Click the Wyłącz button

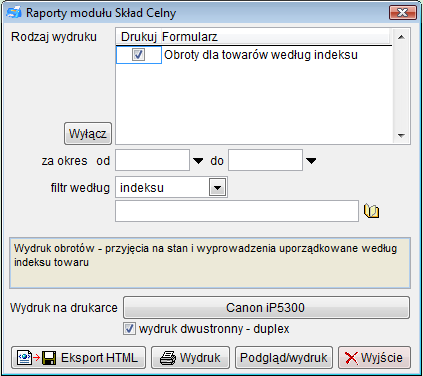[x=88, y=133]
